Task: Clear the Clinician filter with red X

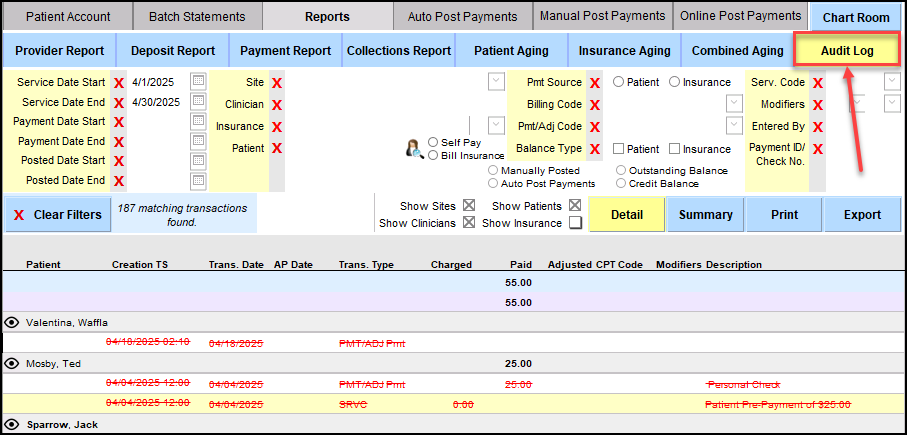Action: (277, 104)
